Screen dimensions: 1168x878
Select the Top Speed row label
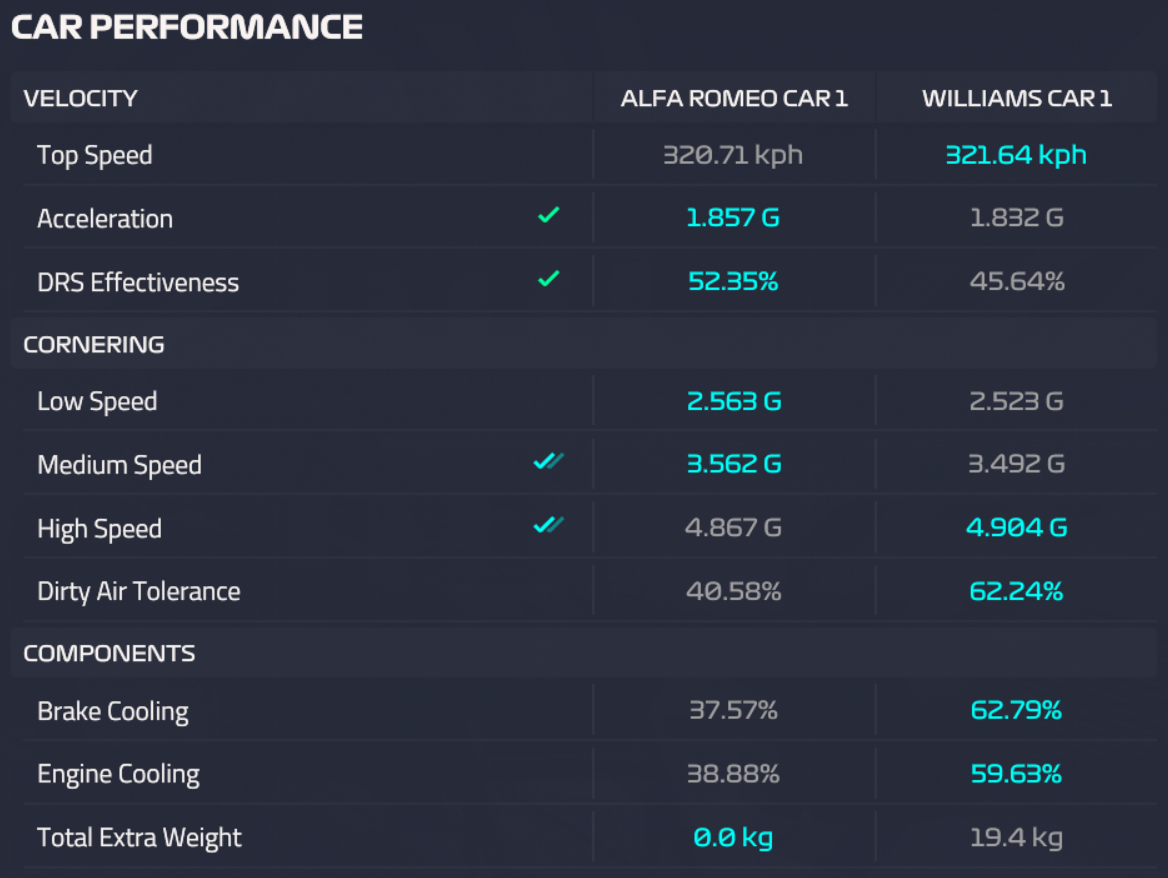pos(95,155)
